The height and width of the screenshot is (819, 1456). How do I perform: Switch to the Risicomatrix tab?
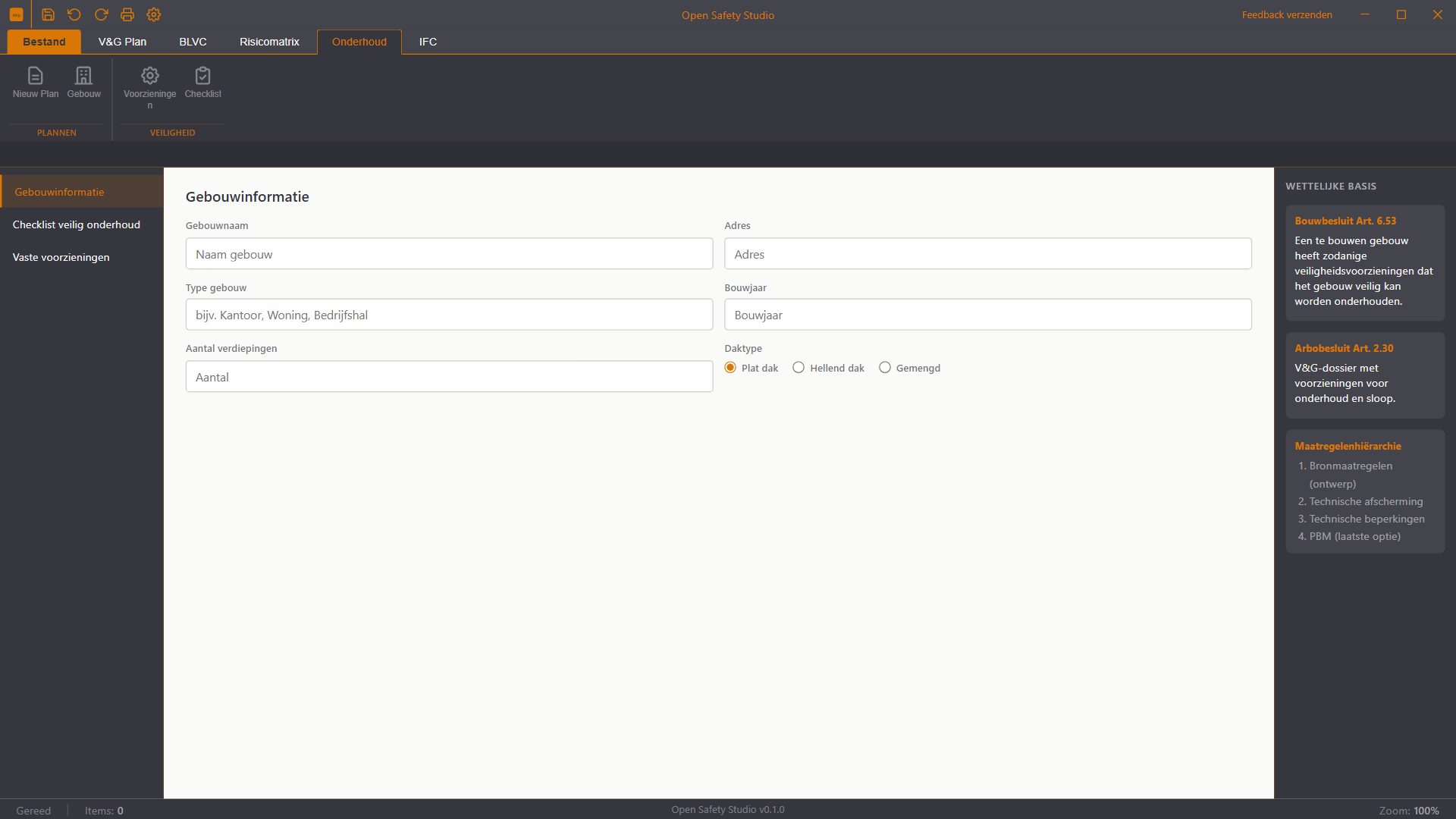(269, 42)
